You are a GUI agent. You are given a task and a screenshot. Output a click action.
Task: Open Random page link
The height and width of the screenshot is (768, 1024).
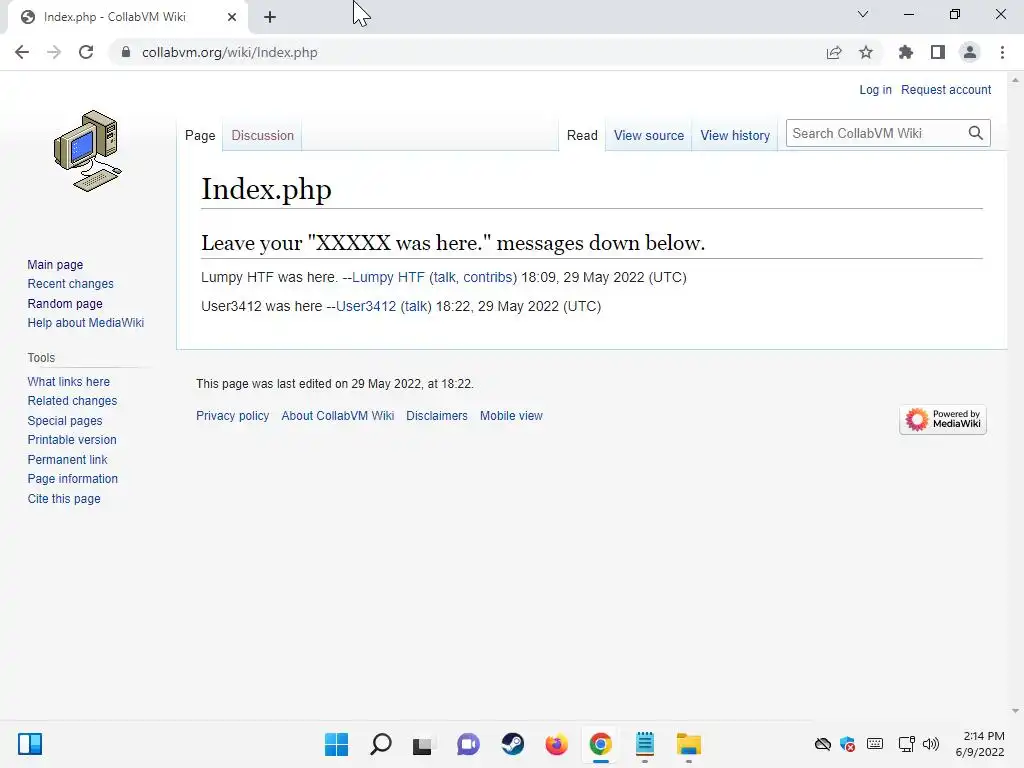click(65, 303)
